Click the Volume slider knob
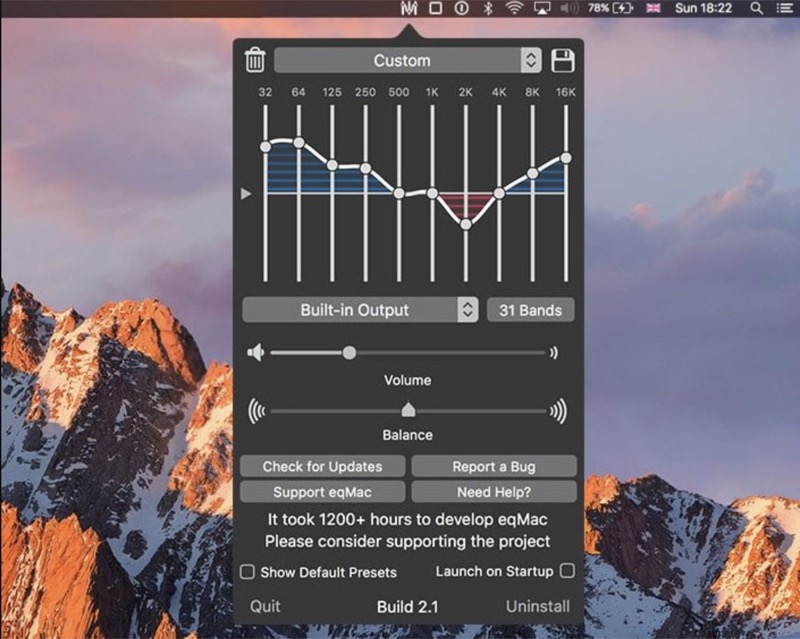Image resolution: width=800 pixels, height=639 pixels. tap(349, 353)
